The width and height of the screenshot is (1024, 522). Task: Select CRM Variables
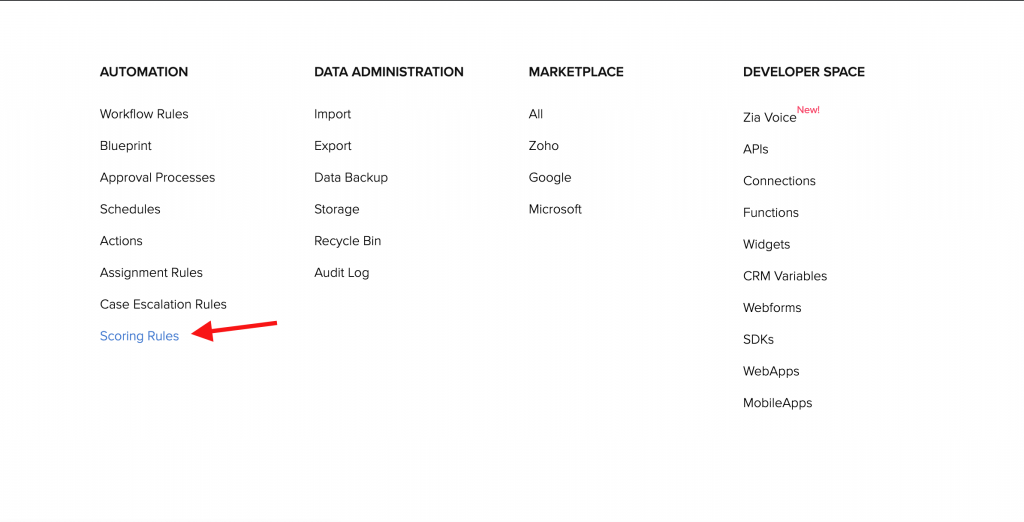[785, 276]
